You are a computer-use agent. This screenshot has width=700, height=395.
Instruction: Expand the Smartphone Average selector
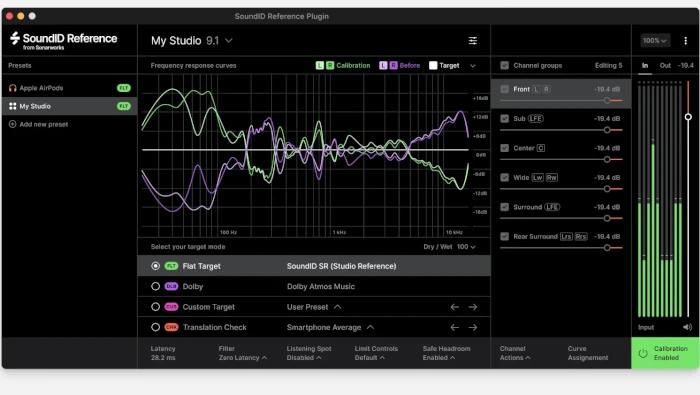tap(330, 328)
